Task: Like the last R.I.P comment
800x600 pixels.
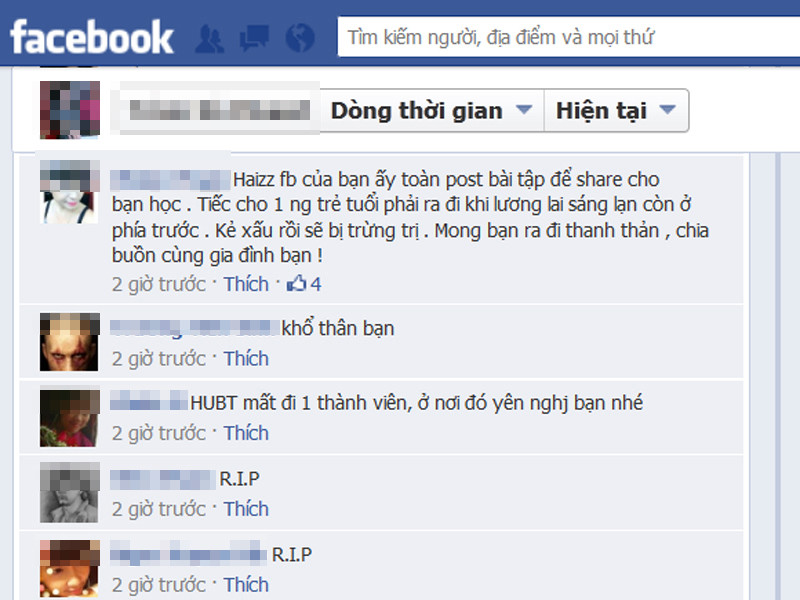Action: (x=246, y=585)
